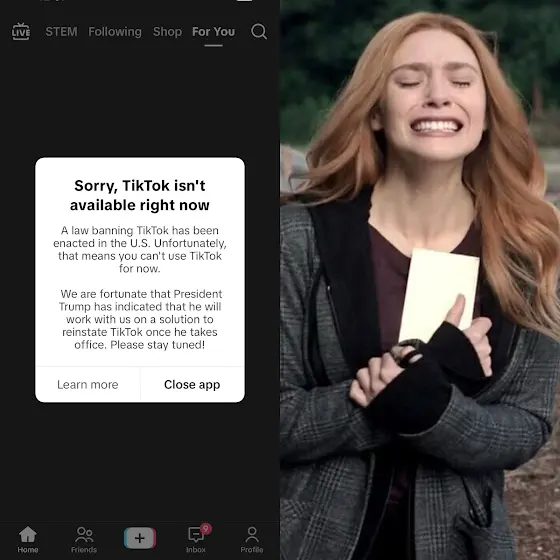Viewport: 560px width, 560px height.
Task: Select the For You tab
Action: click(214, 31)
